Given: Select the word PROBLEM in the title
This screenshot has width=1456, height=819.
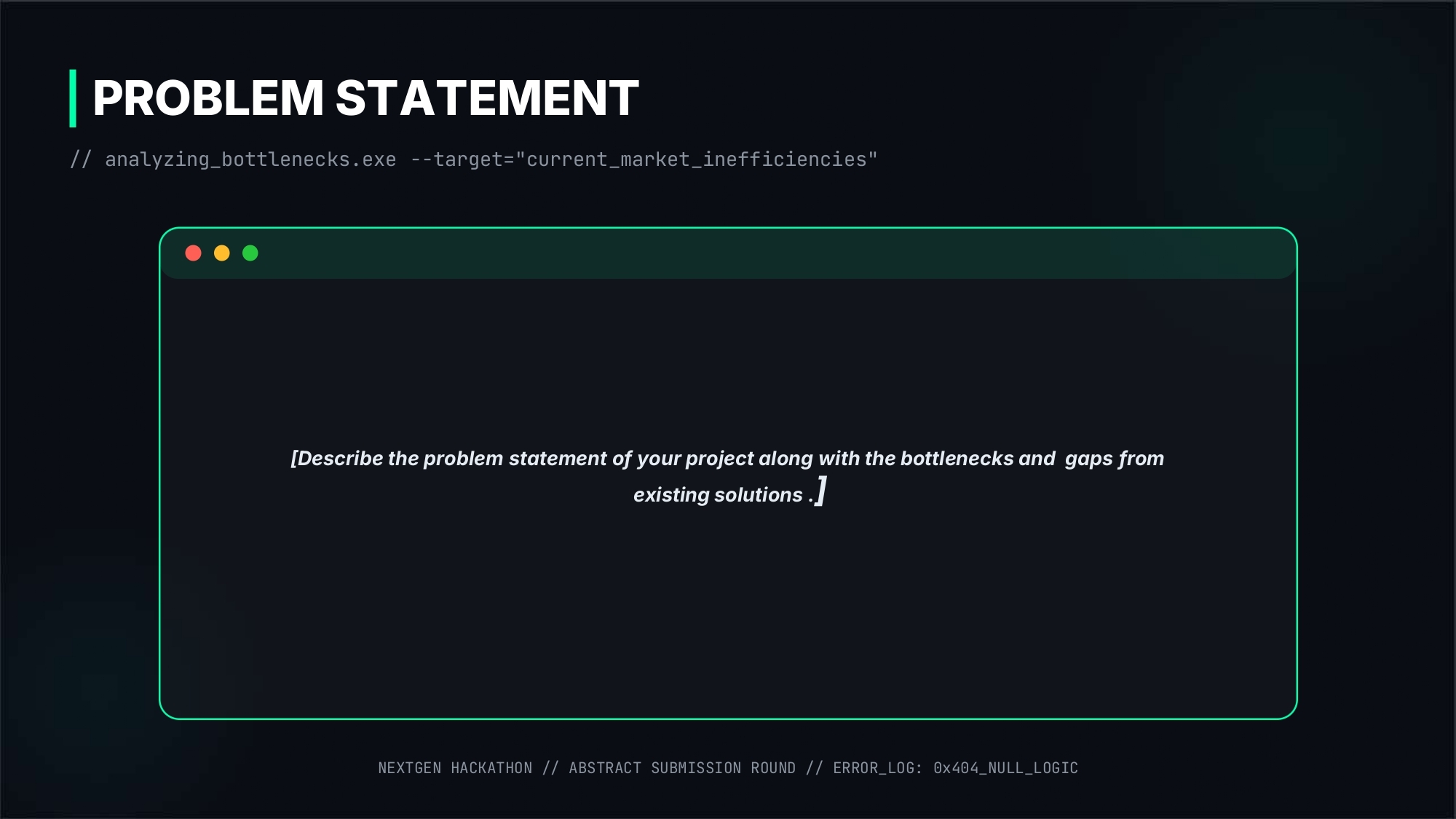Looking at the screenshot, I should click(208, 98).
